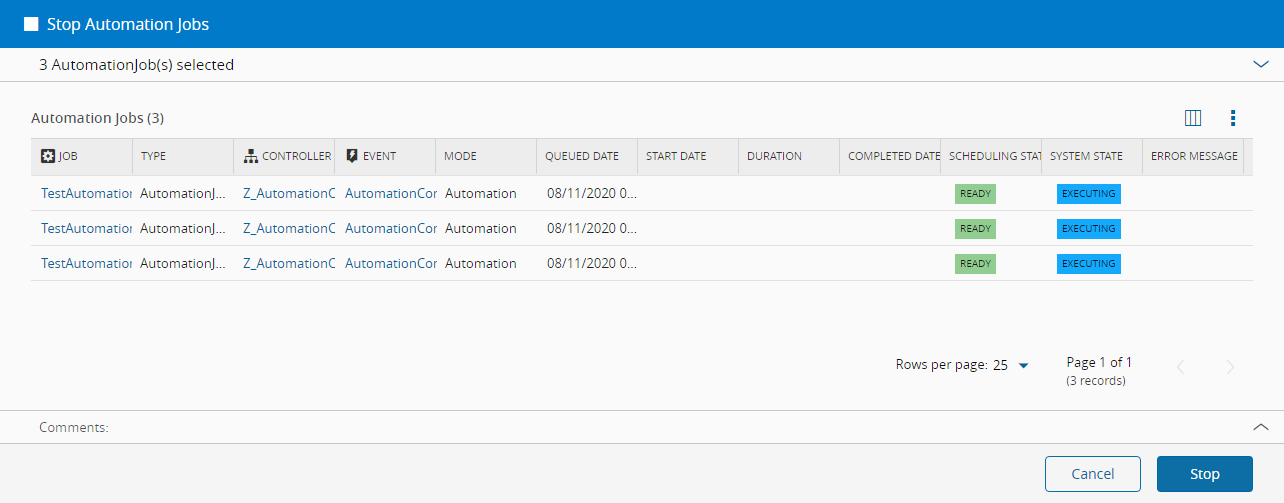The width and height of the screenshot is (1284, 503).
Task: Sort by MODE column header
Action: (x=460, y=156)
